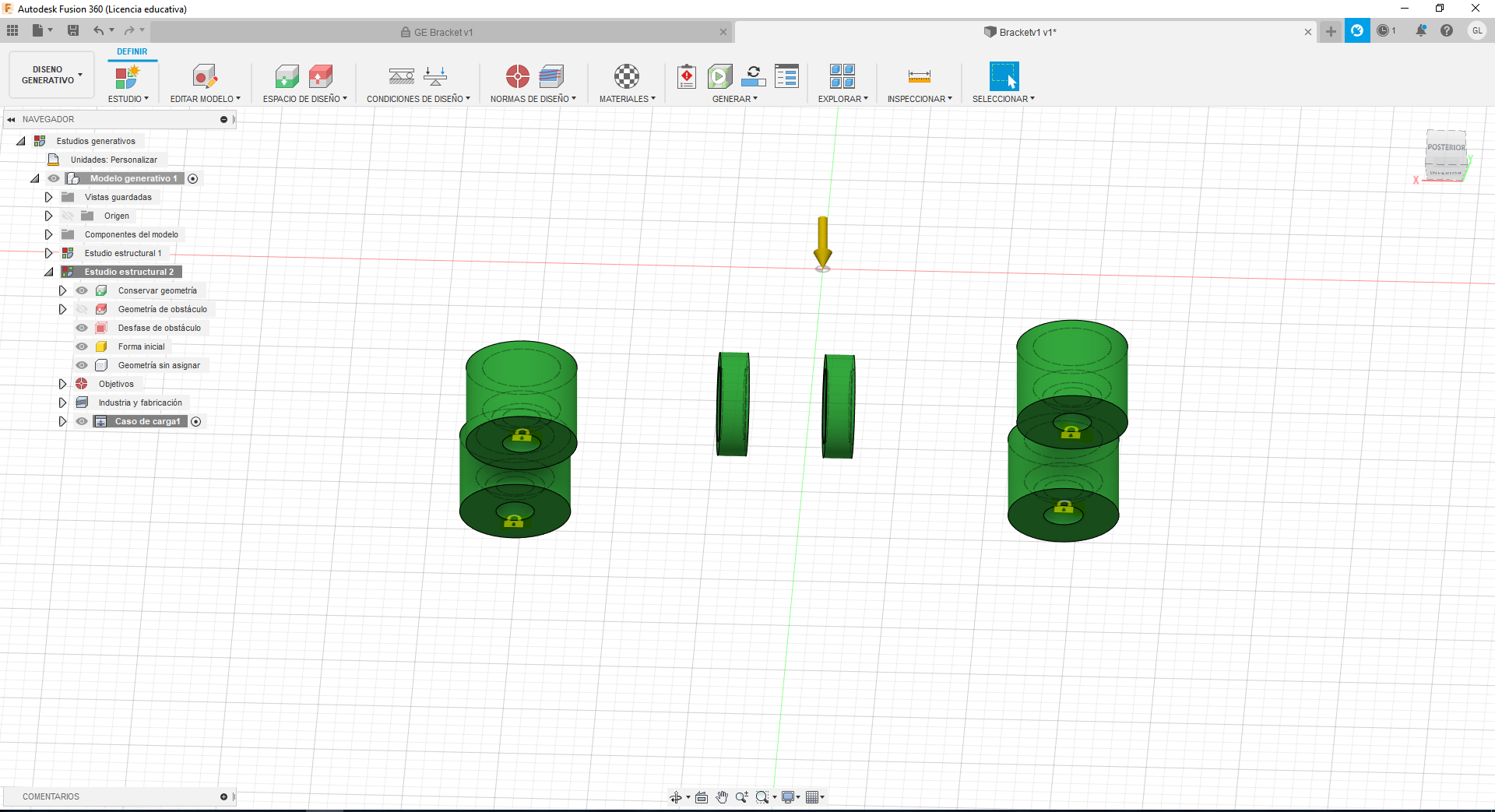Undo the last action
The width and height of the screenshot is (1495, 812).
99,30
